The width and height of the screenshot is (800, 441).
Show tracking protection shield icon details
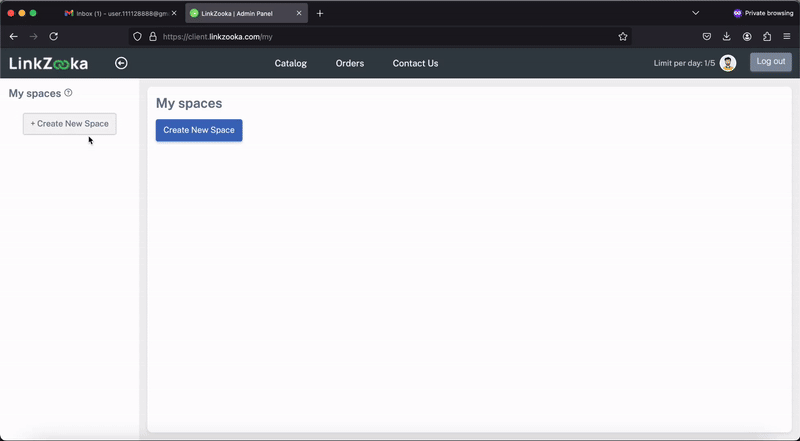137,37
